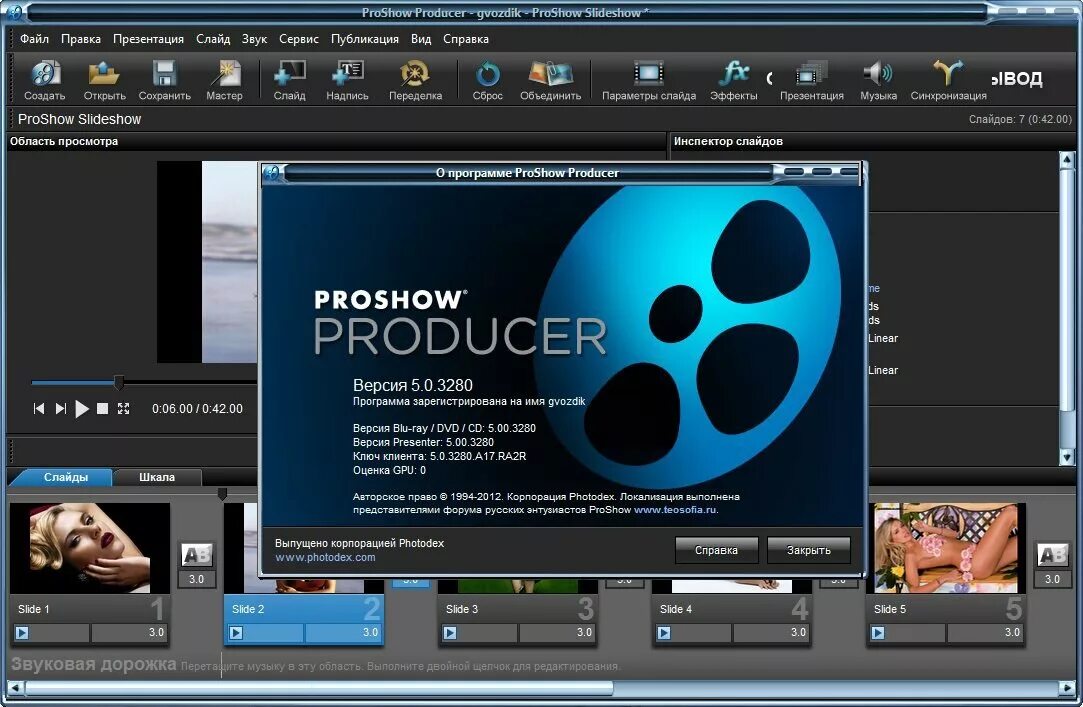The image size is (1083, 707).
Task: Click the Создать toolbar icon
Action: 45,80
